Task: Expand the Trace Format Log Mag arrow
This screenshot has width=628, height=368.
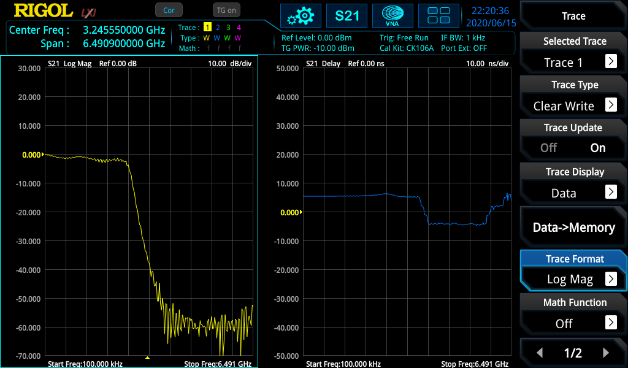Action: (611, 278)
